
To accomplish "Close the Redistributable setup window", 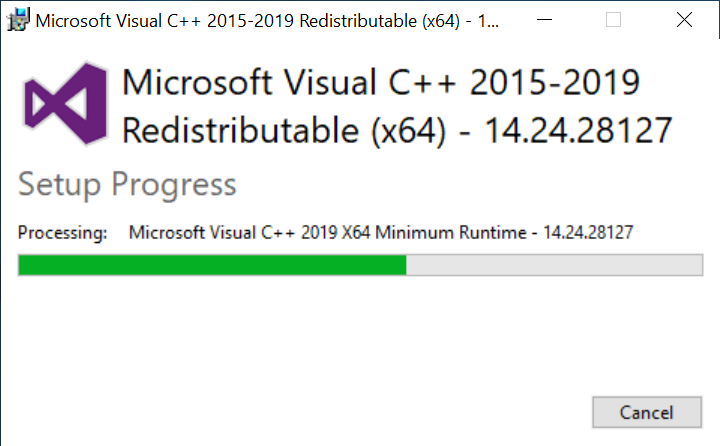I will (x=684, y=20).
